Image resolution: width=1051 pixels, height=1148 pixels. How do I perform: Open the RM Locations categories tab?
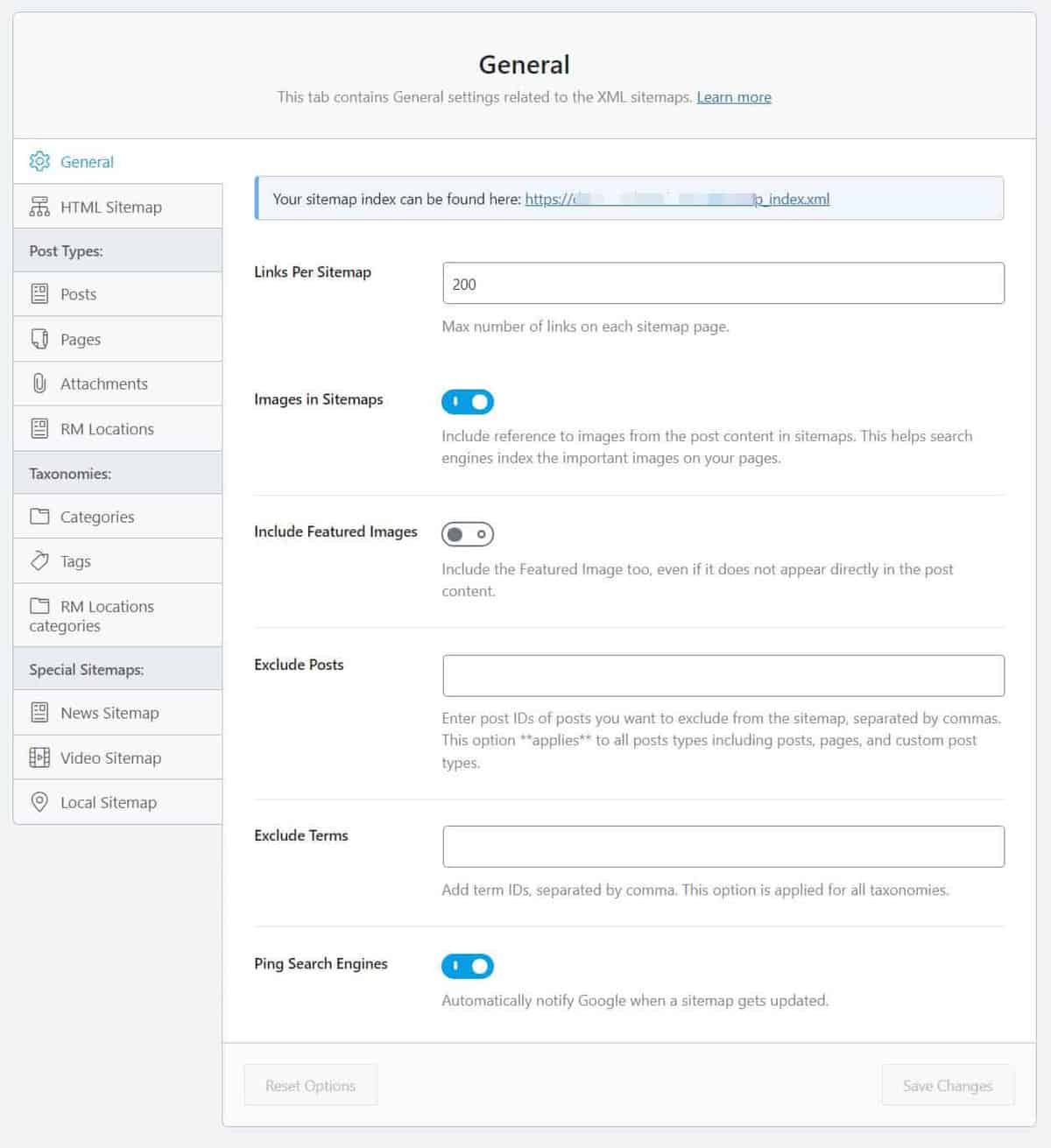[92, 616]
